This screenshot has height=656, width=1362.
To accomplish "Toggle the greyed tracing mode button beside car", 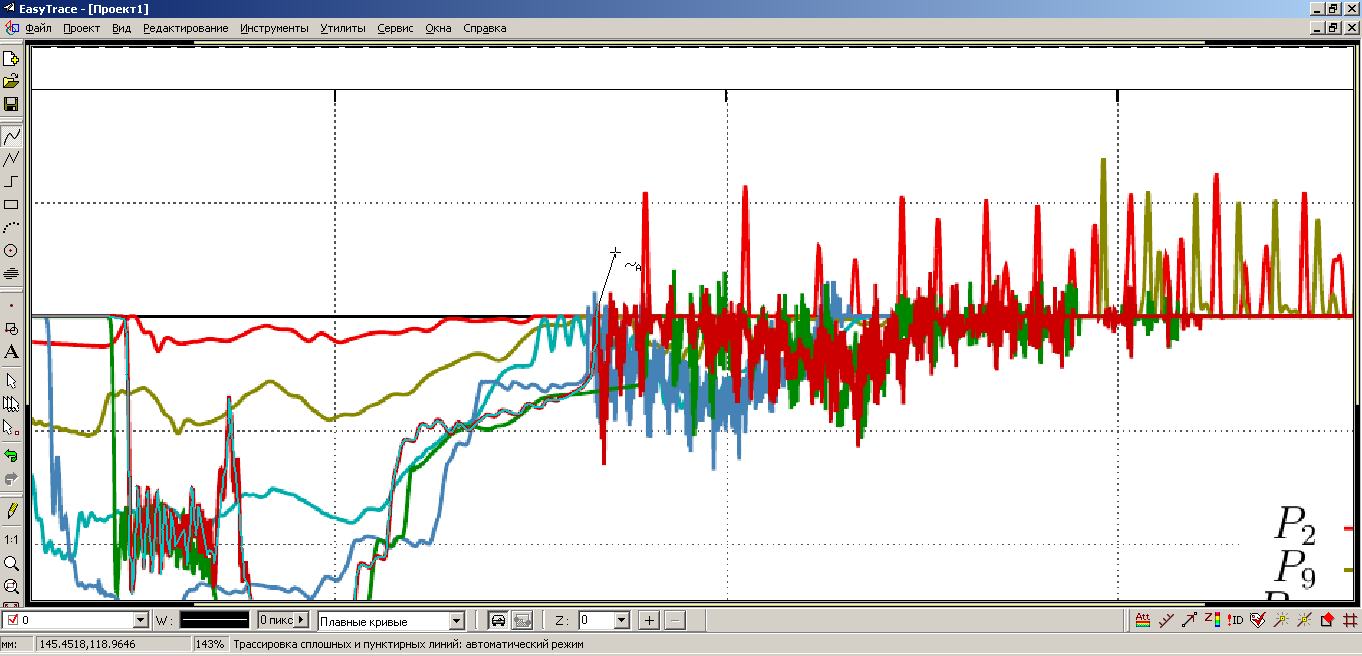I will (x=521, y=620).
